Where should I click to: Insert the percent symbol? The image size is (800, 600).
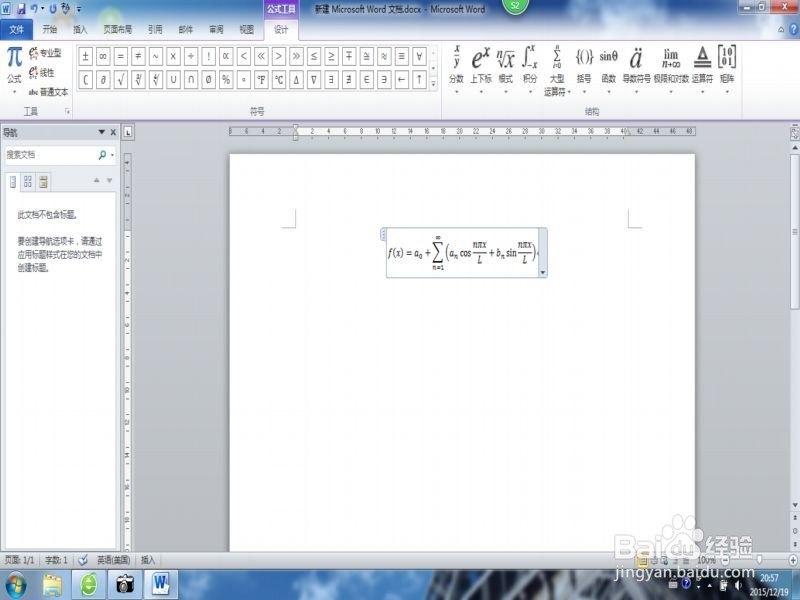(x=226, y=80)
